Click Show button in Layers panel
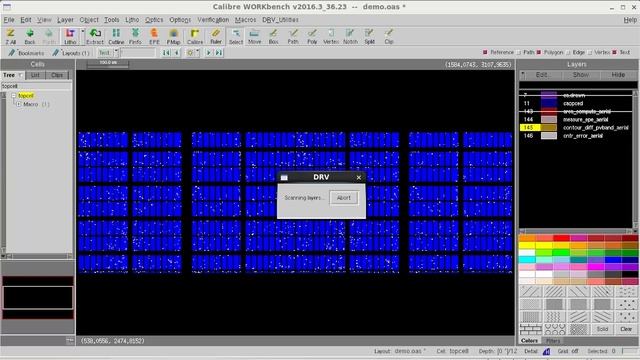640x360 pixels. pos(580,75)
